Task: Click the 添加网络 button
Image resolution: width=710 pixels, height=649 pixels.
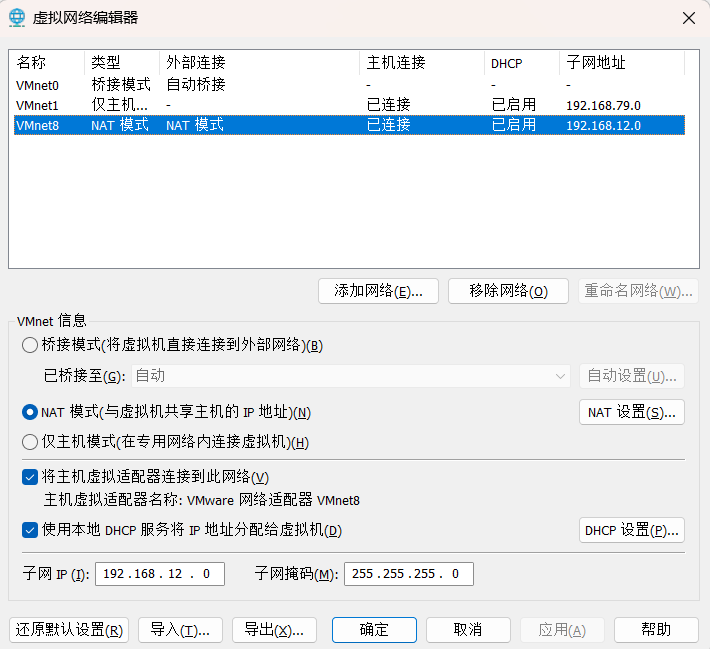Action: pyautogui.click(x=378, y=291)
